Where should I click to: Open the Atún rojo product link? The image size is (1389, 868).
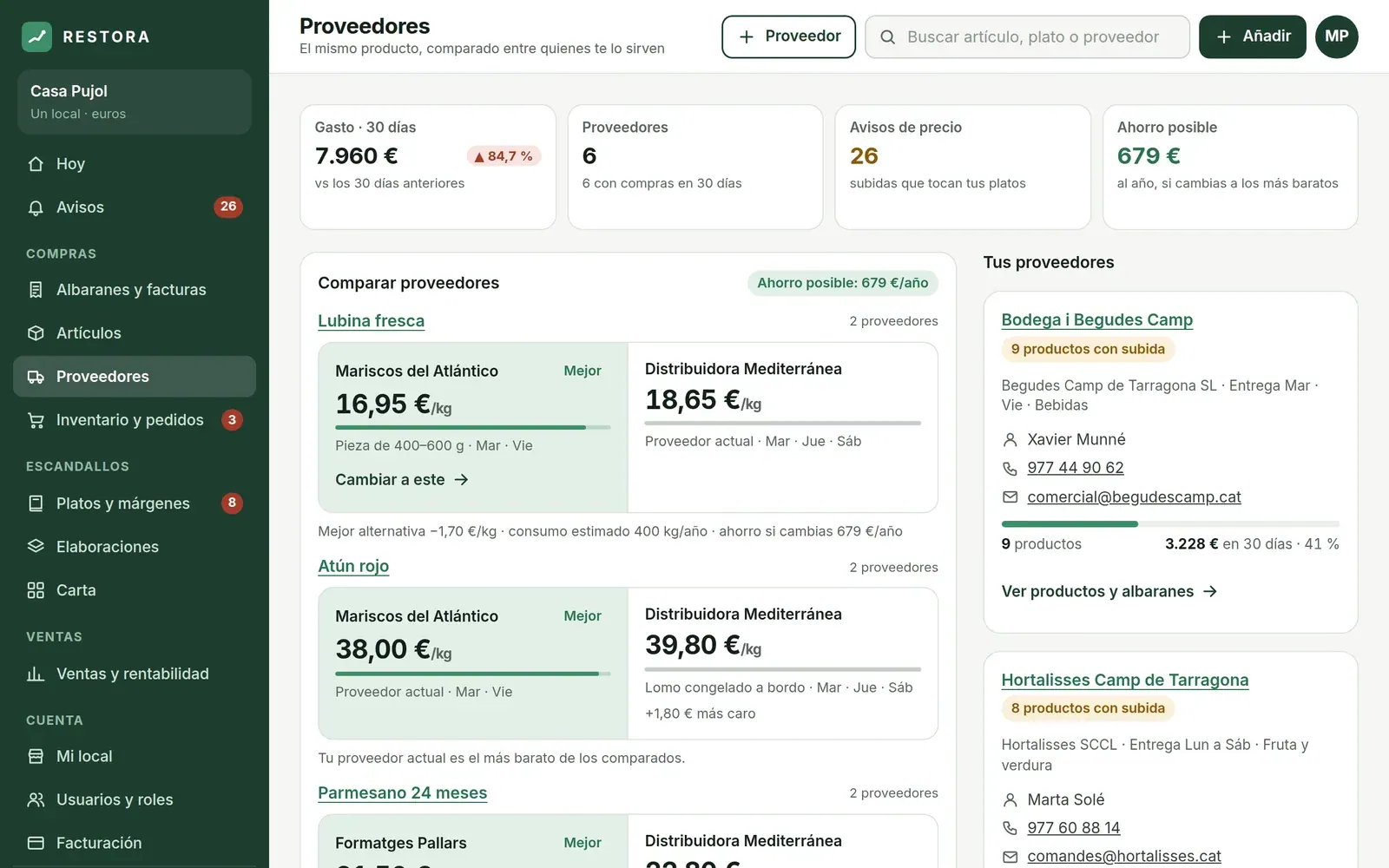point(353,566)
